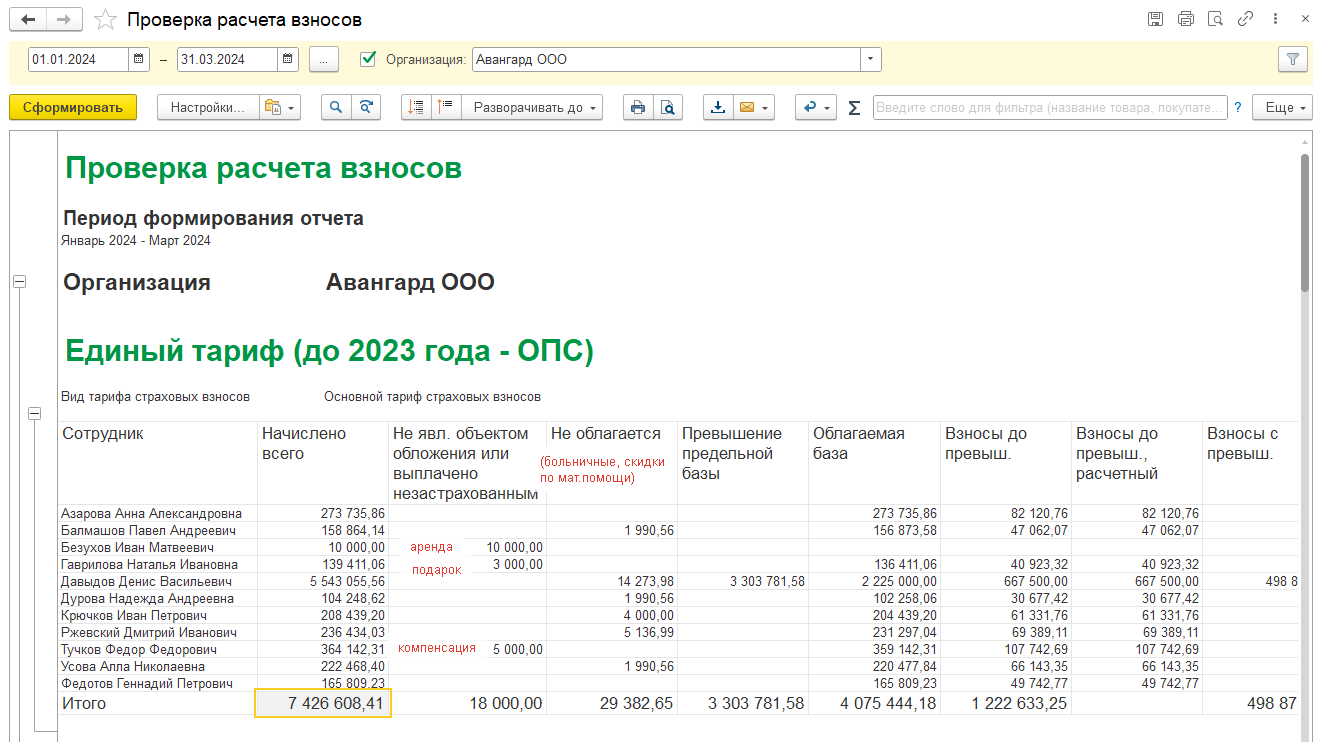This screenshot has width=1330, height=742.
Task: Open calendar for end date 31.03.2024
Action: point(288,59)
